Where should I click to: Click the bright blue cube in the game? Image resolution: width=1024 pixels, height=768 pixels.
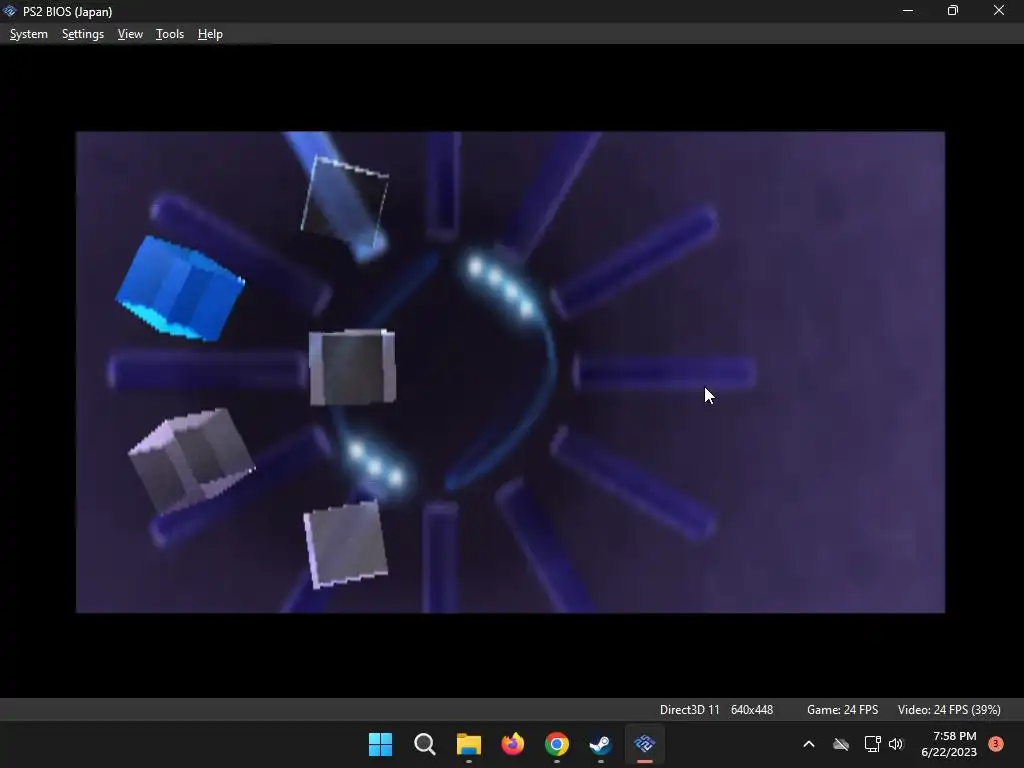tap(180, 288)
